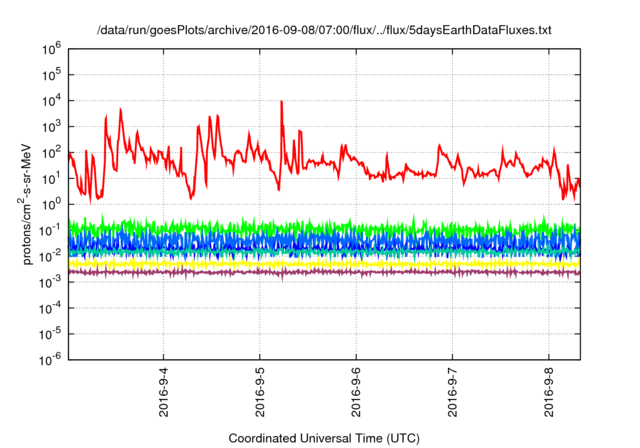This screenshot has height=448, width=640.
Task: Click the 10^-3 y-axis tick label
Action: pyautogui.click(x=51, y=282)
